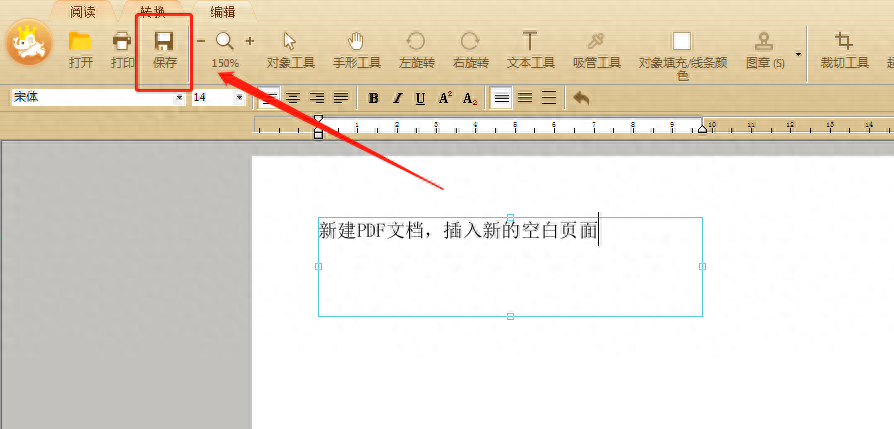Select the Hand tool (手形工具)

pos(356,42)
